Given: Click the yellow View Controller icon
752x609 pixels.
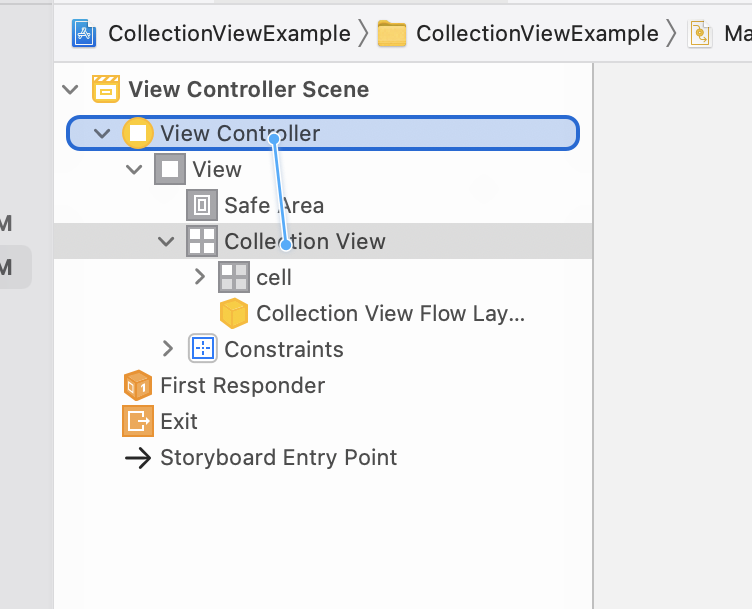Looking at the screenshot, I should [137, 133].
